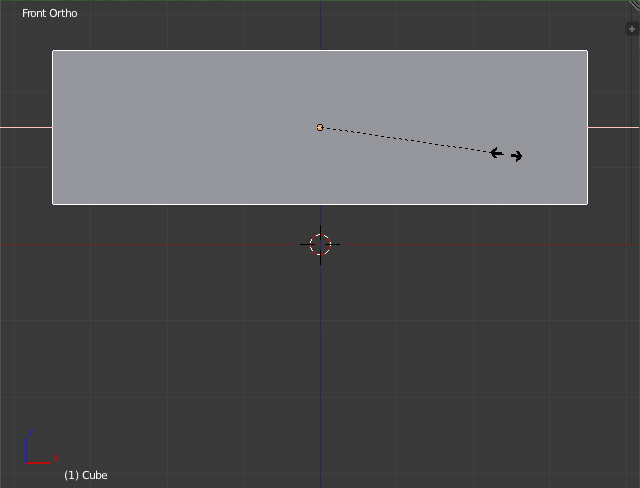Click the white constraint line right of cube

(613, 127)
